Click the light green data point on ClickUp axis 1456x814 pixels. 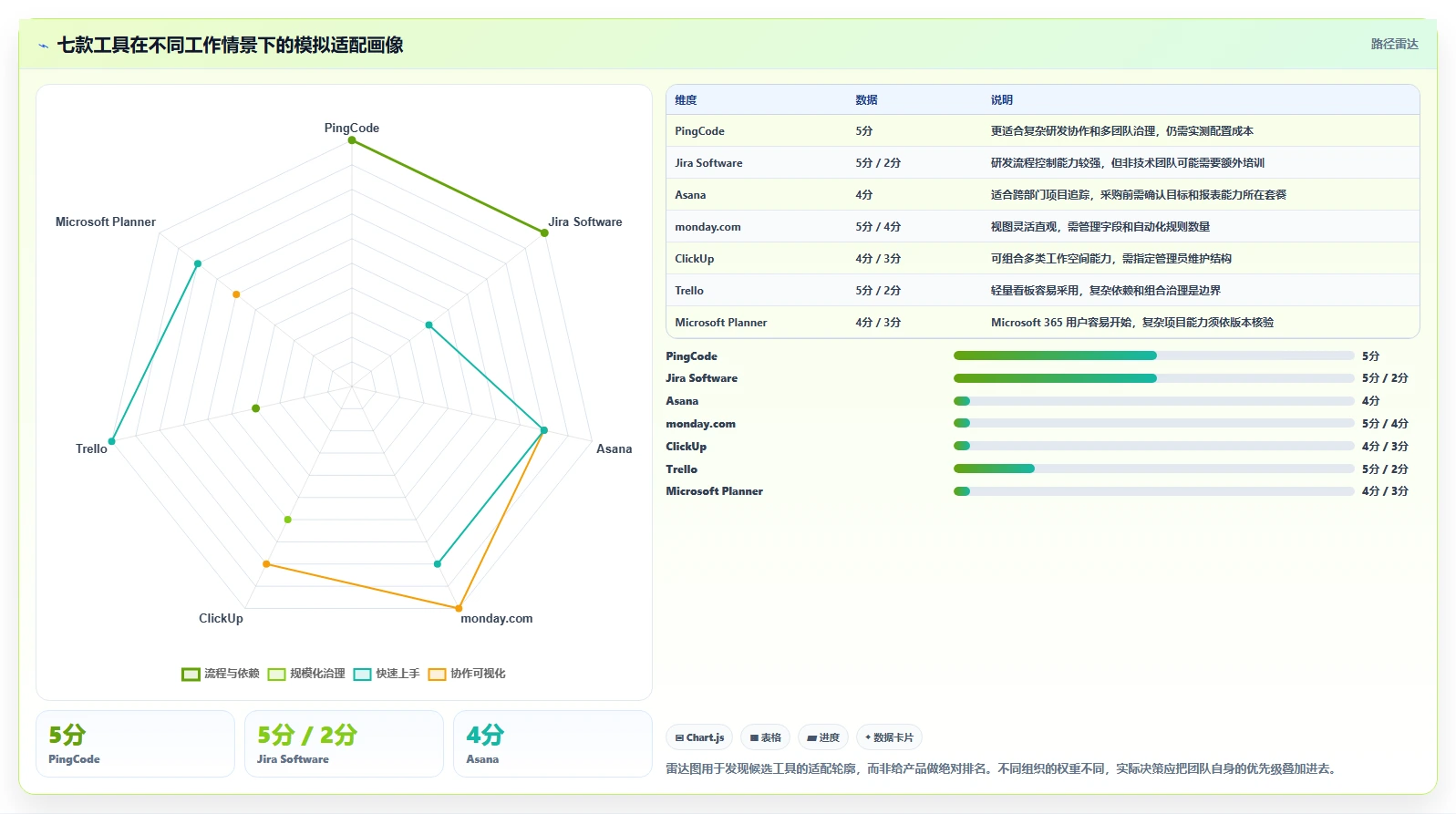click(x=288, y=520)
